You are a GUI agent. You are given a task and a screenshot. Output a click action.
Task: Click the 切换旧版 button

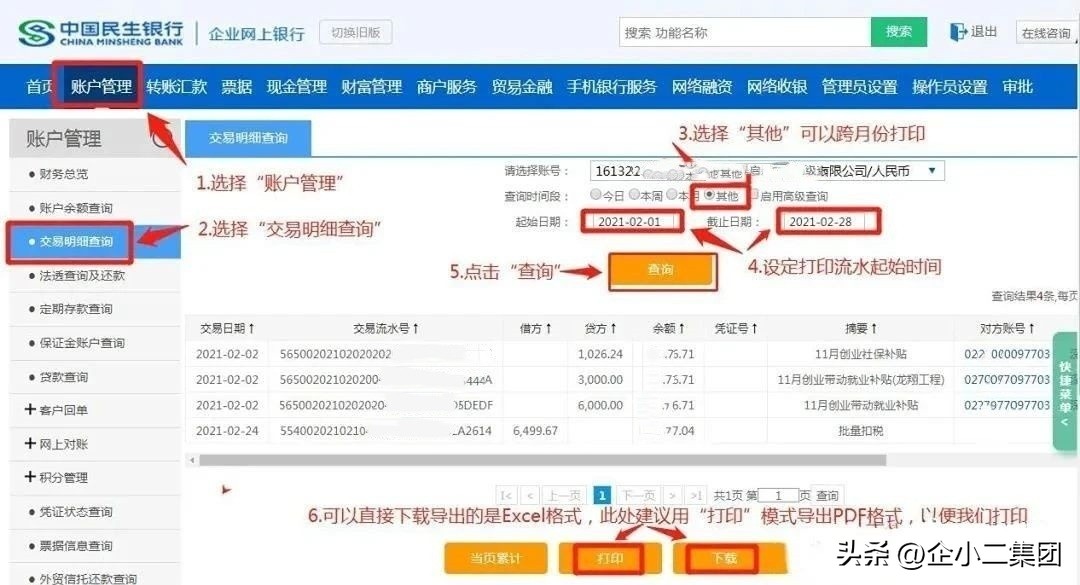(x=355, y=32)
